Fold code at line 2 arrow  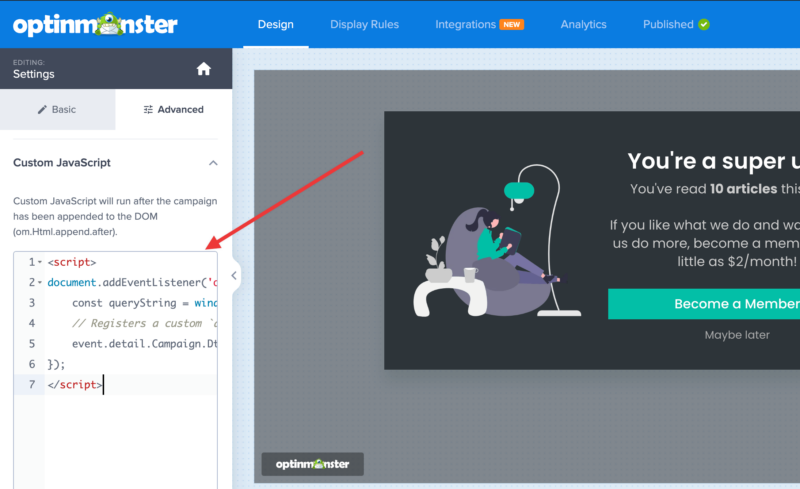40,282
